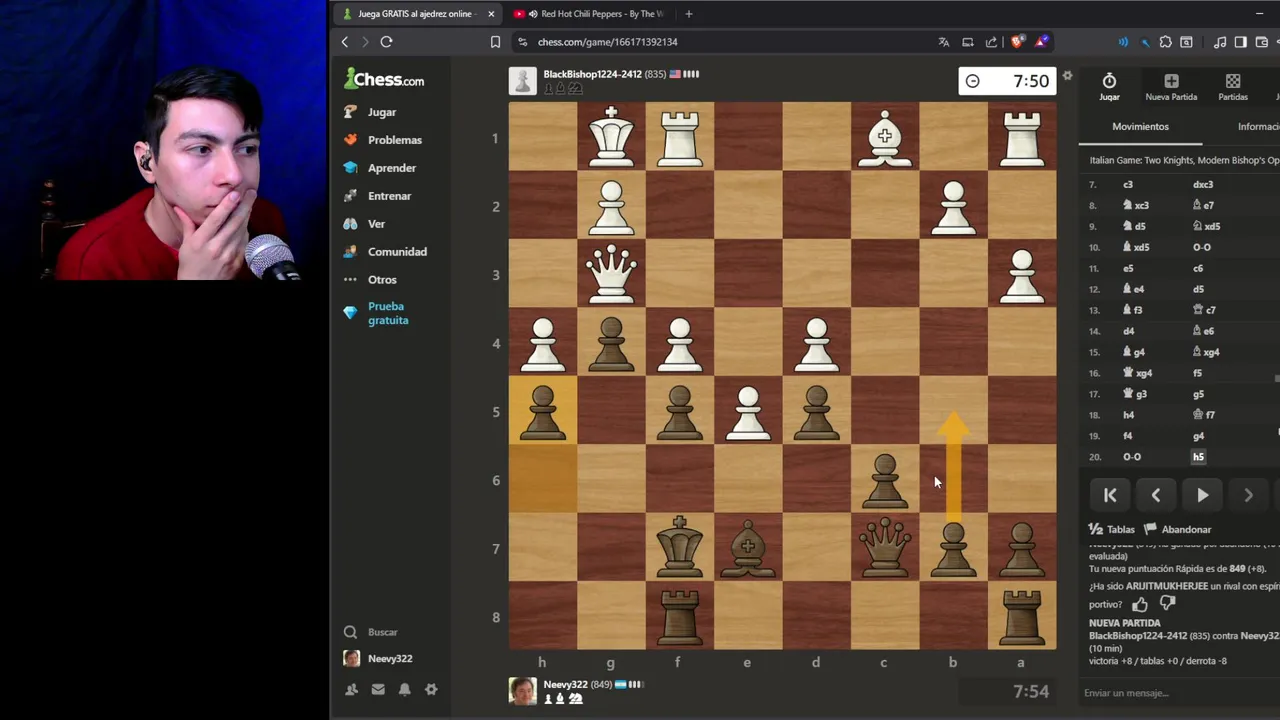Expand the Otros three-dot menu

tap(370, 280)
